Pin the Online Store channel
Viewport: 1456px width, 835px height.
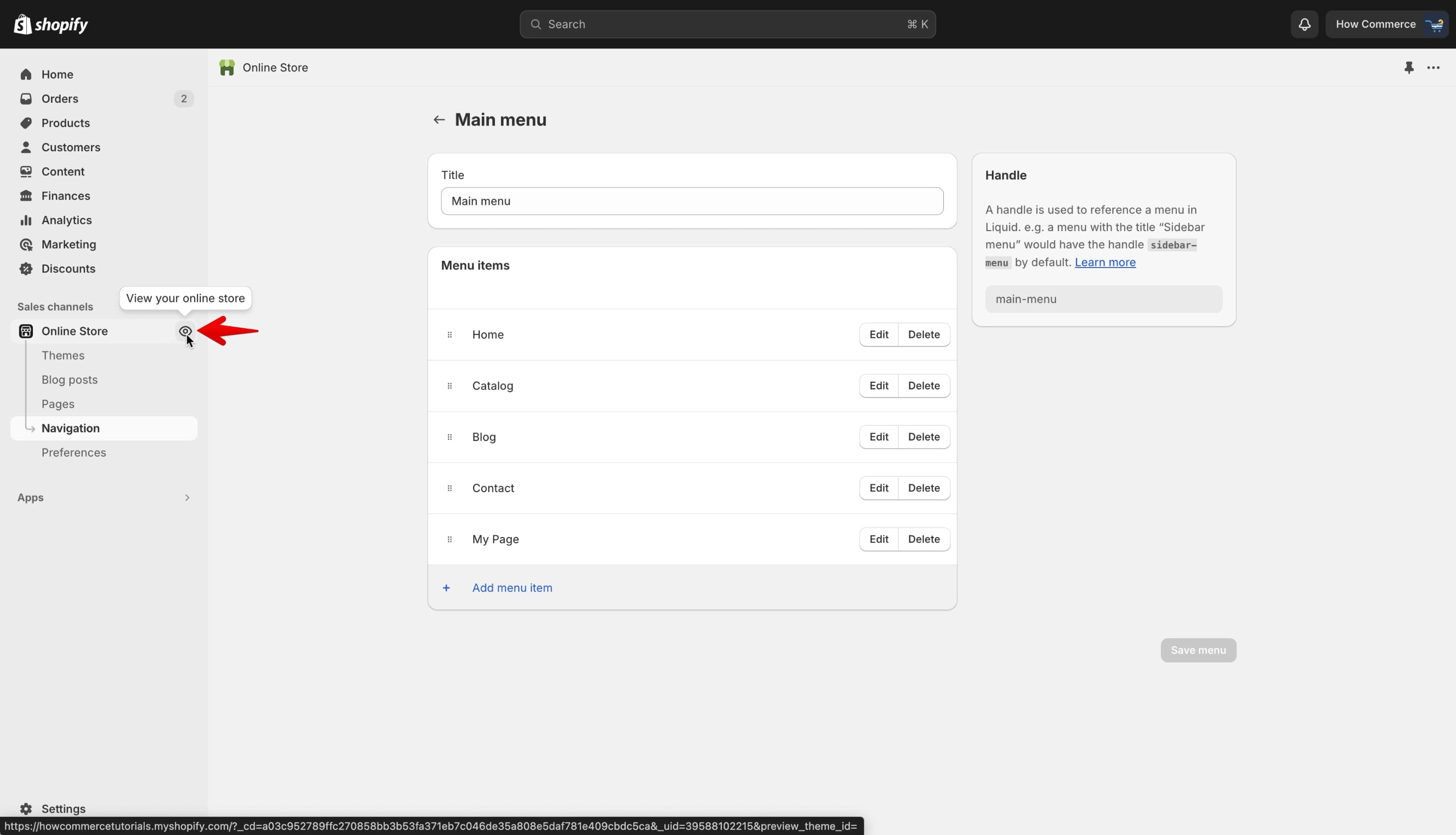pos(1409,68)
